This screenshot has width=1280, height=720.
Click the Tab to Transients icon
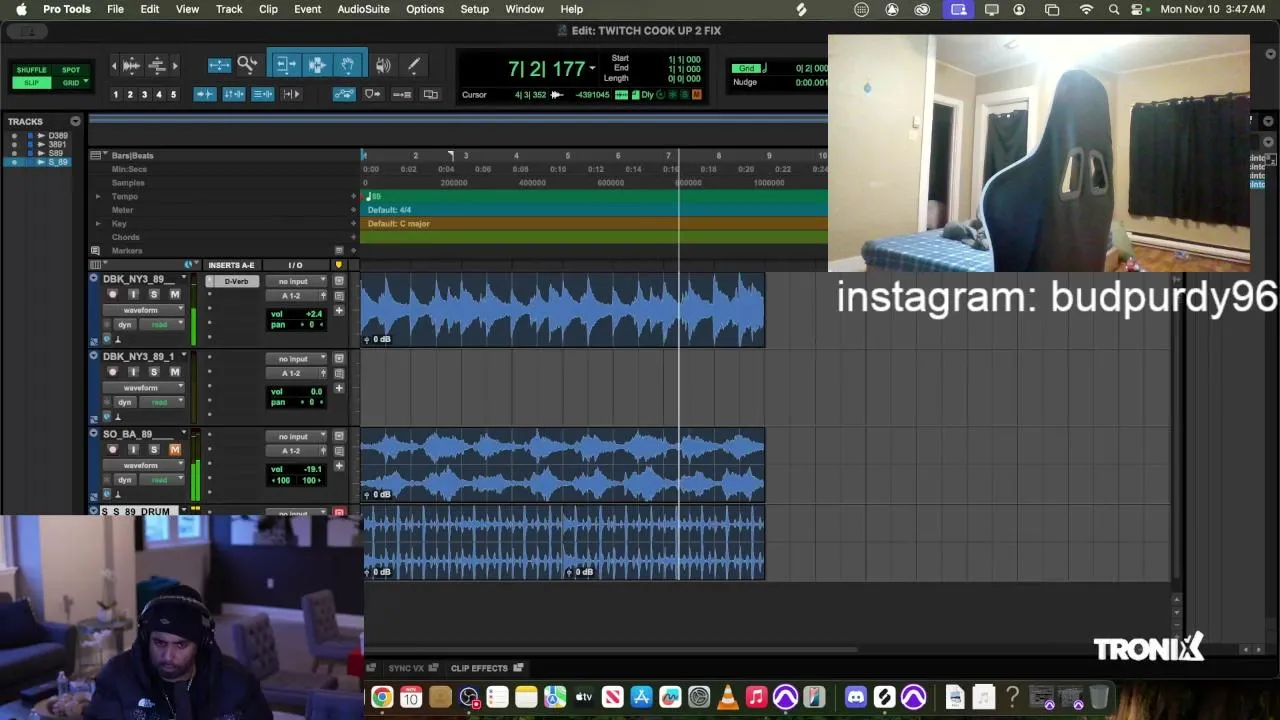tap(205, 94)
